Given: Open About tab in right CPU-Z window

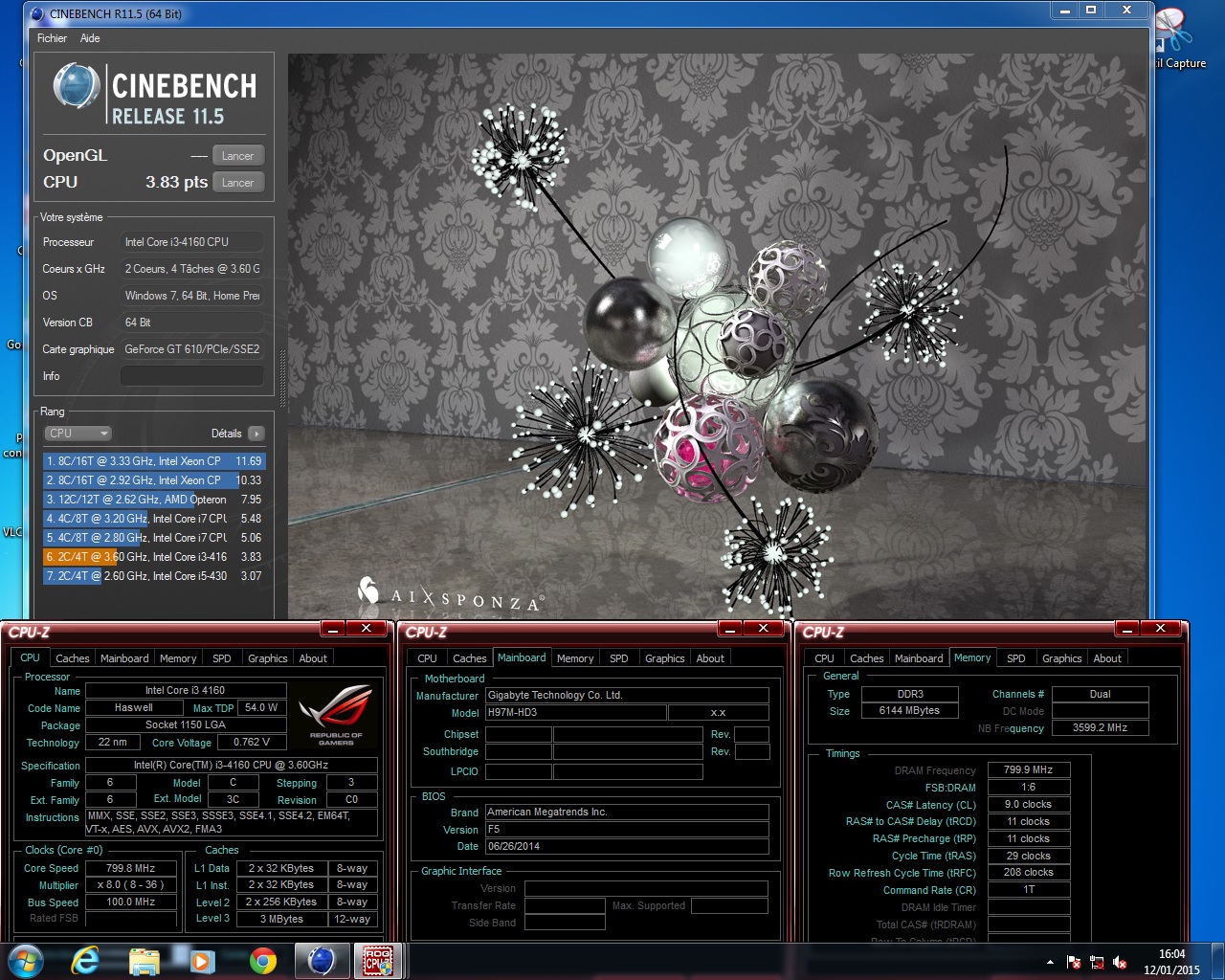Looking at the screenshot, I should [1107, 658].
